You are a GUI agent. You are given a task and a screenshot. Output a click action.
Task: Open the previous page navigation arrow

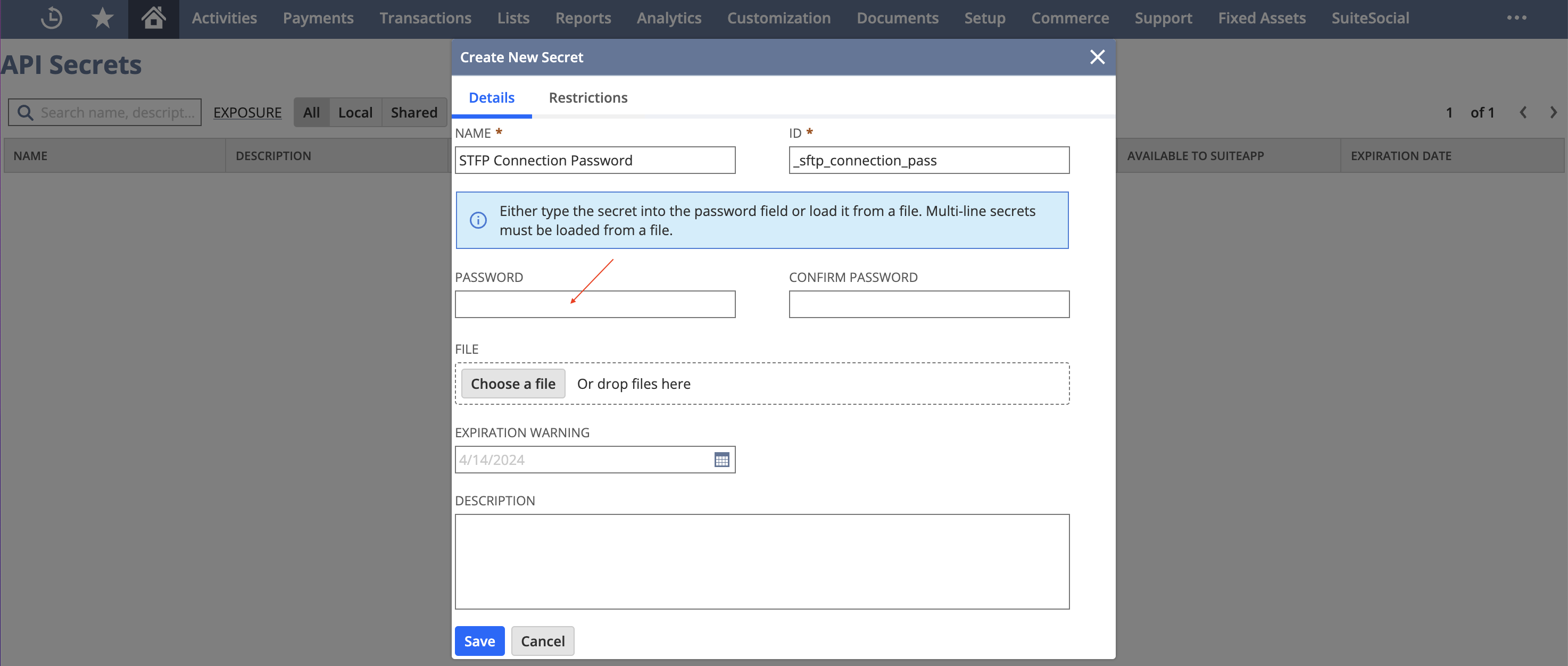point(1523,112)
